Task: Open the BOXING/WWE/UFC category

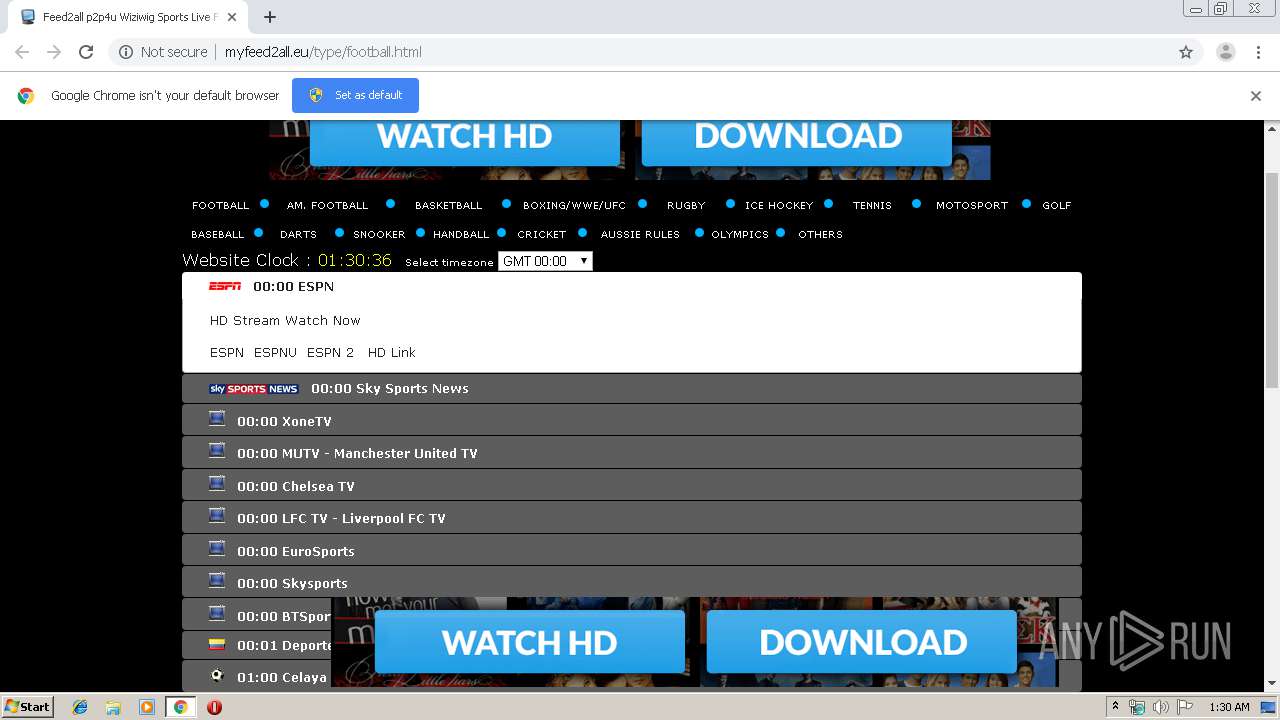Action: 574,205
